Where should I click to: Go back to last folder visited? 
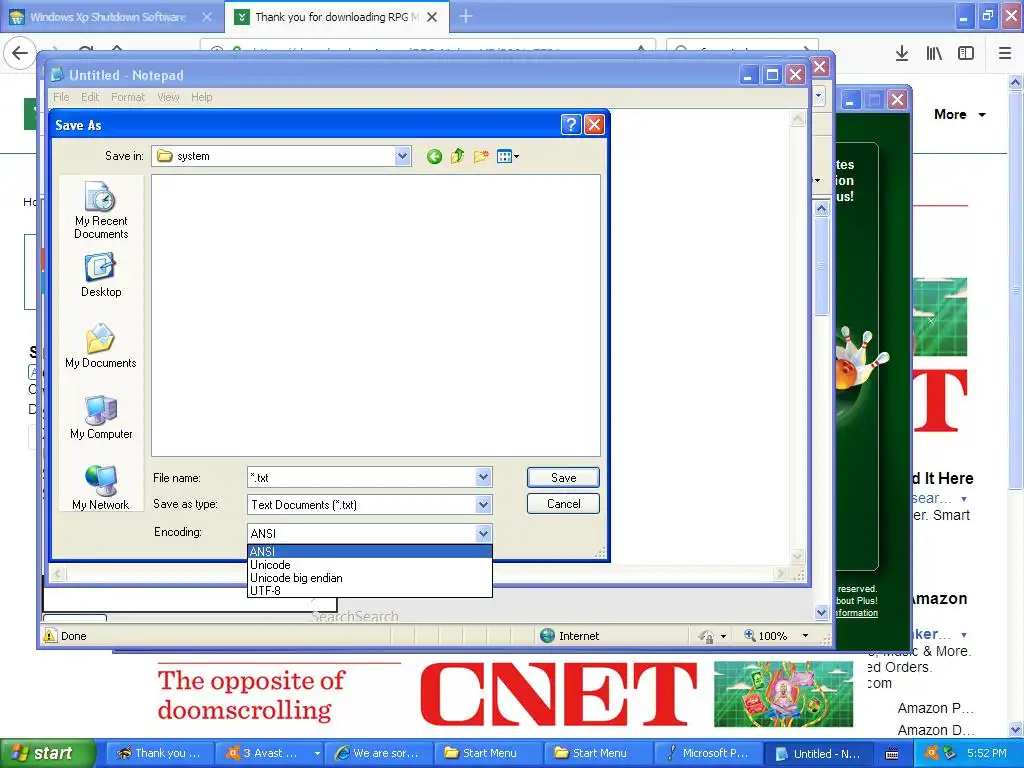pyautogui.click(x=434, y=157)
